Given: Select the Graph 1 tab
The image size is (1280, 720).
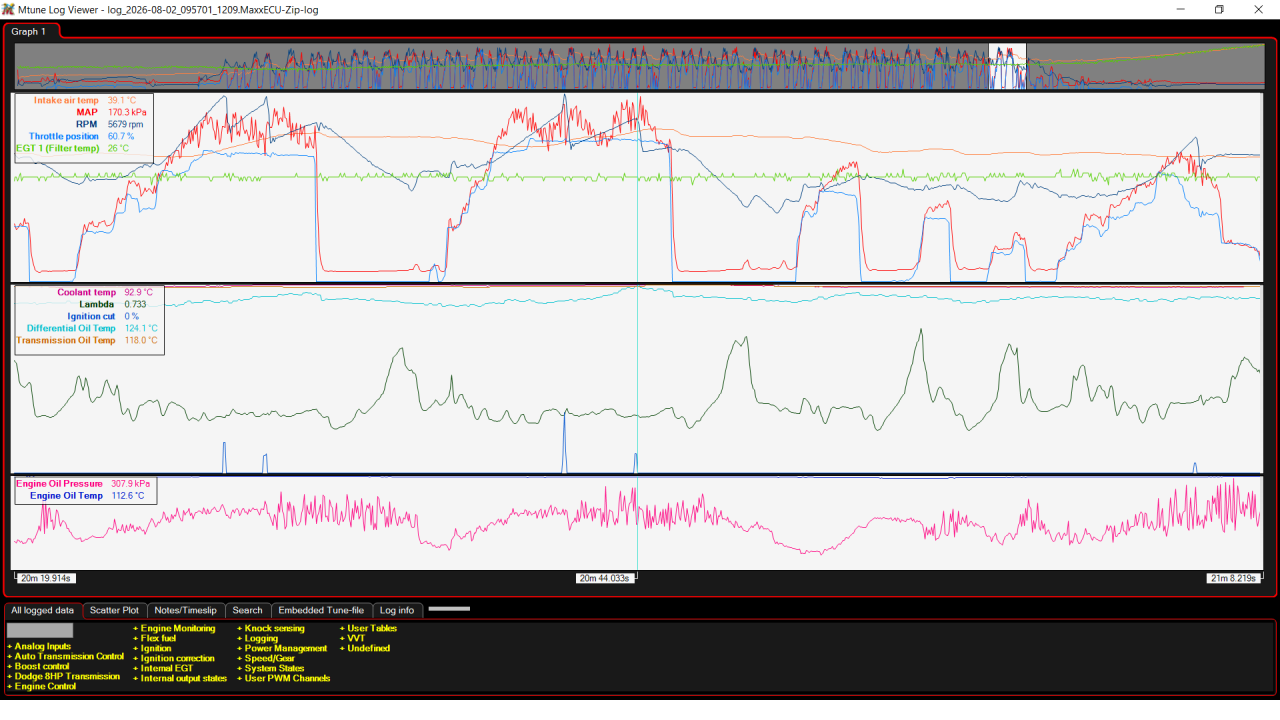Looking at the screenshot, I should point(29,31).
